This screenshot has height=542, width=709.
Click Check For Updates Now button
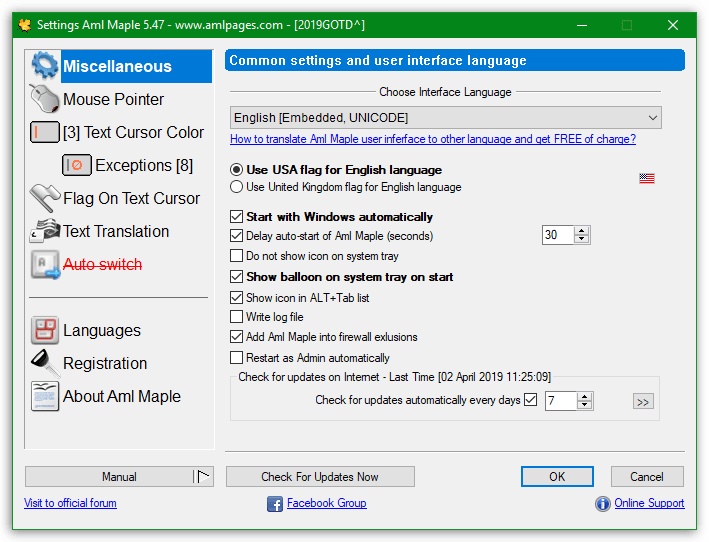[x=320, y=476]
